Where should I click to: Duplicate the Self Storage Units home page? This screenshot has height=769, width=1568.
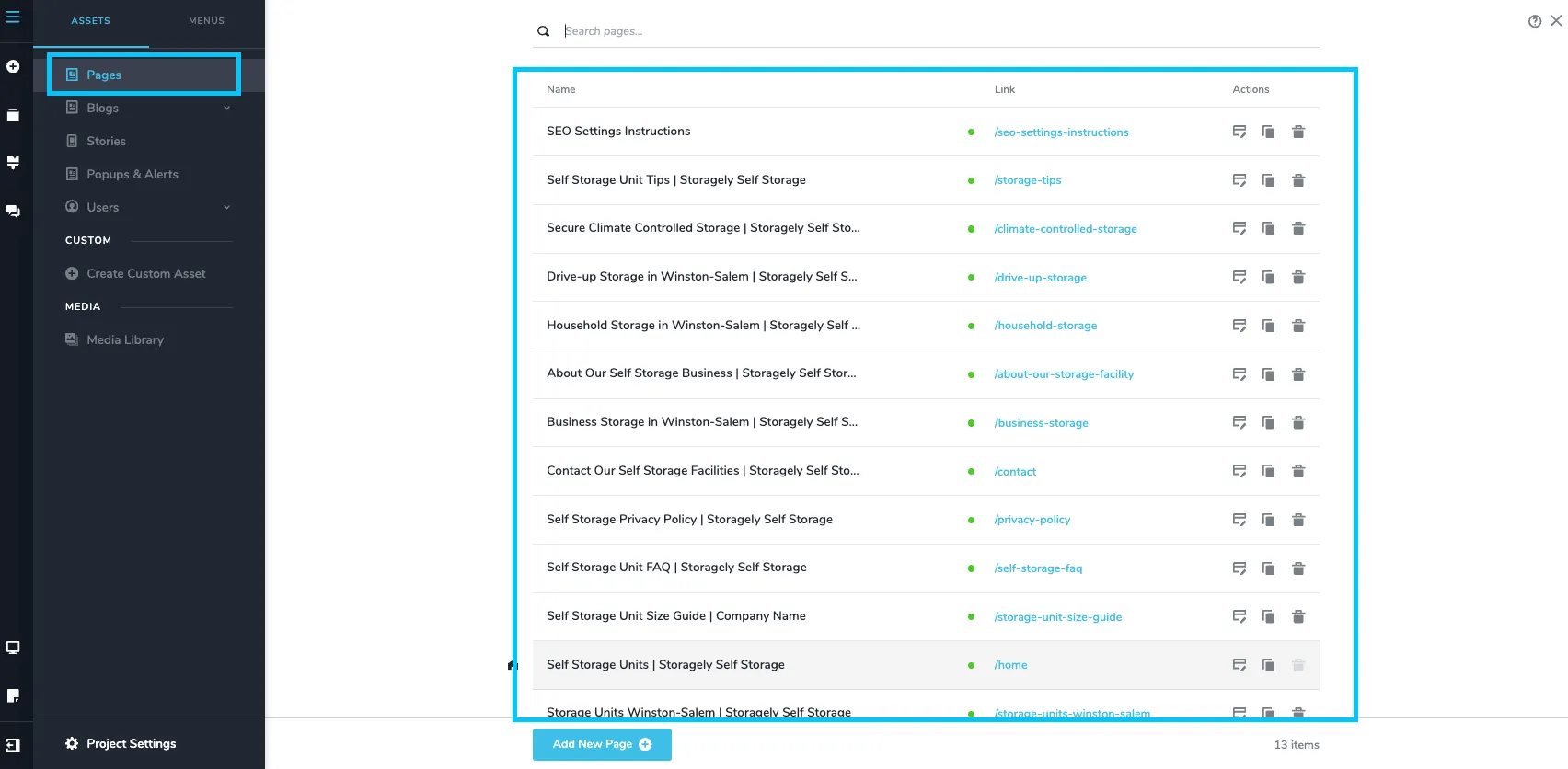(1268, 665)
